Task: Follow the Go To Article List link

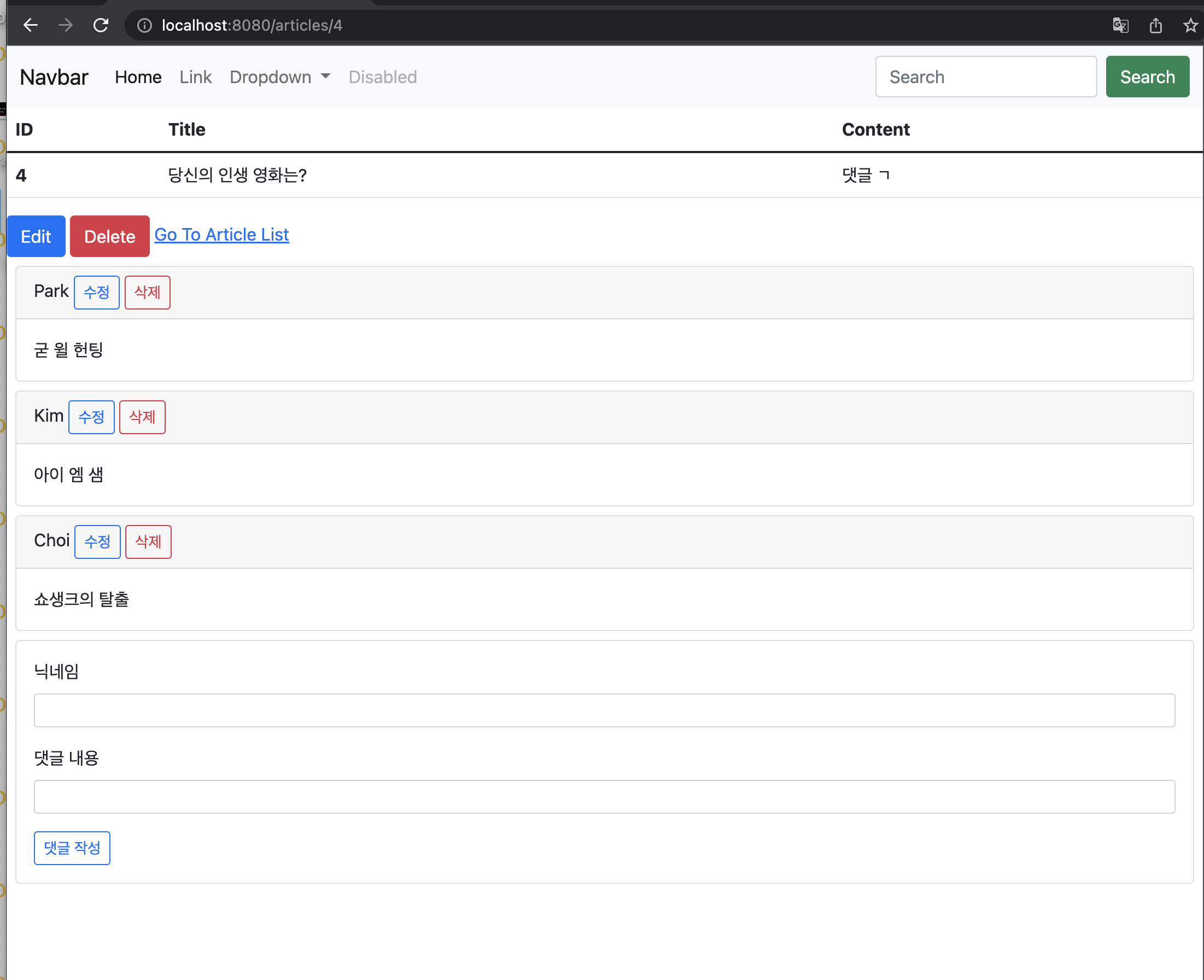Action: tap(221, 234)
